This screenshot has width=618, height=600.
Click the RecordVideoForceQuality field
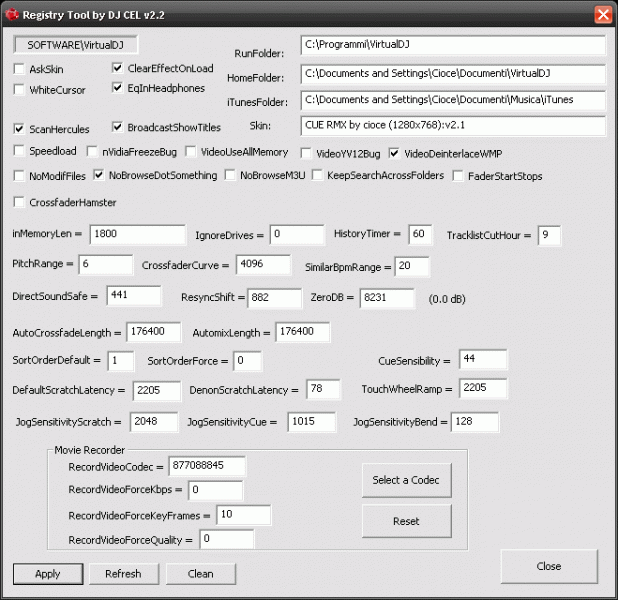click(227, 539)
